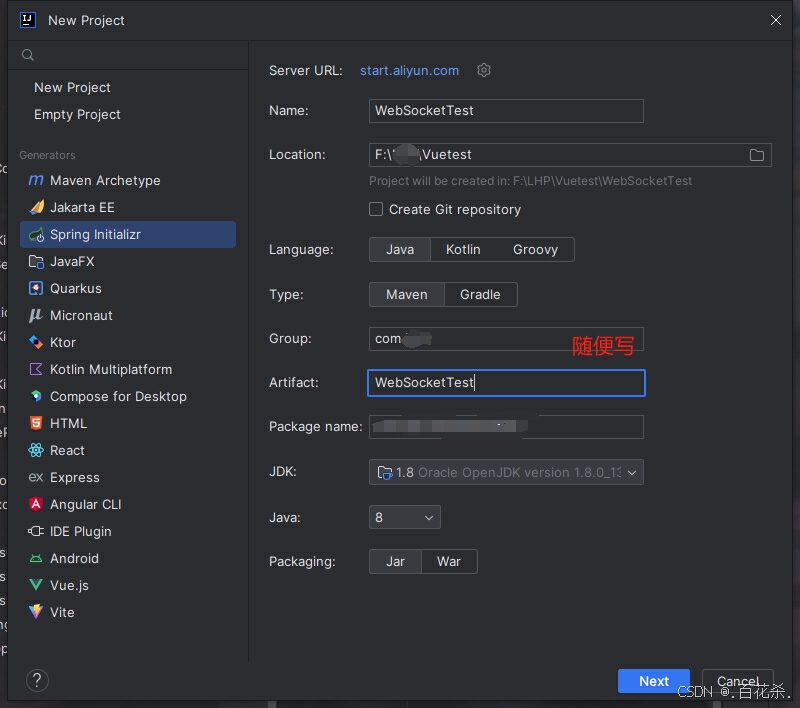Click the Cancel button

[738, 681]
